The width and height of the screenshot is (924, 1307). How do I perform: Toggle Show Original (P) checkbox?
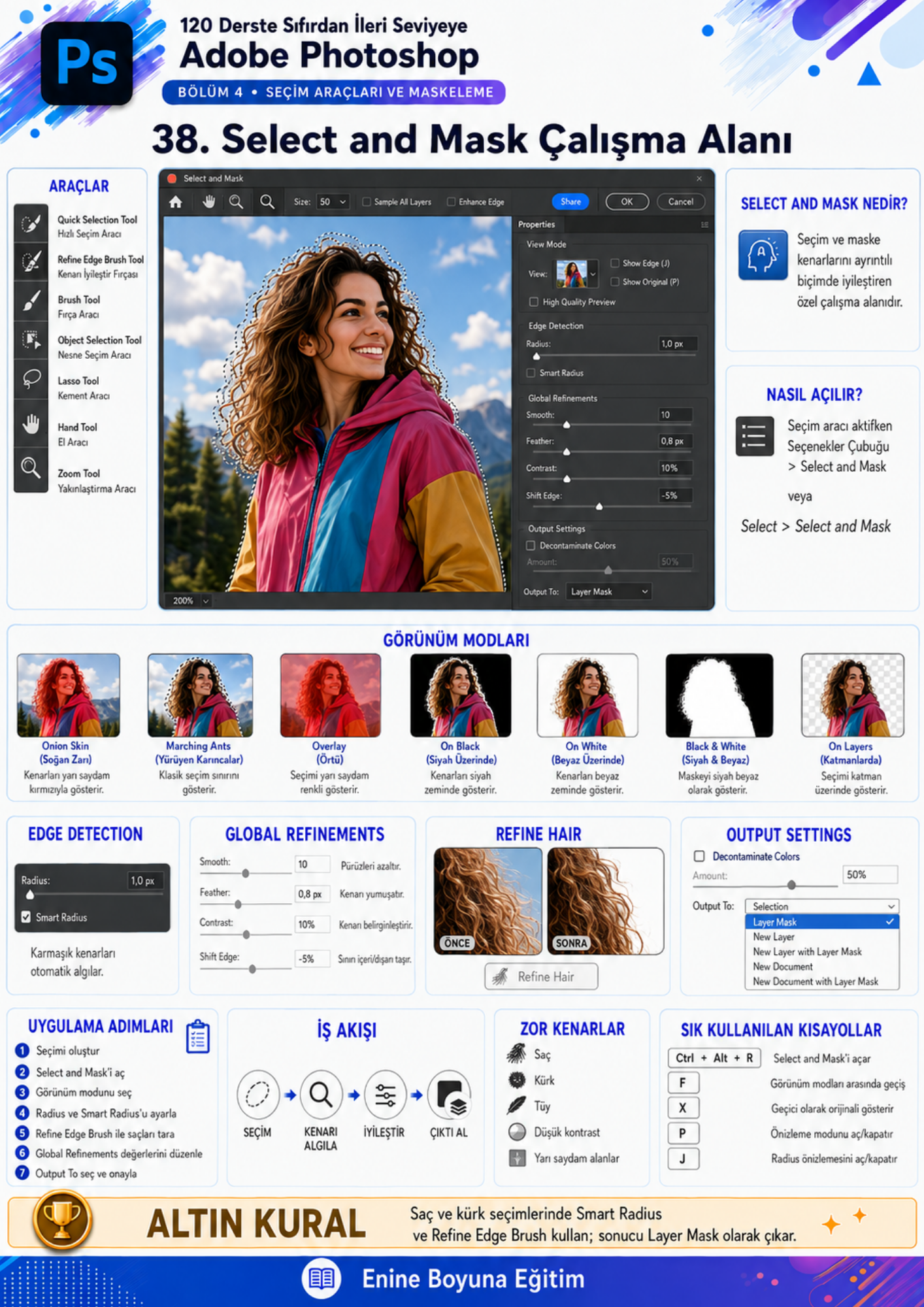[615, 282]
